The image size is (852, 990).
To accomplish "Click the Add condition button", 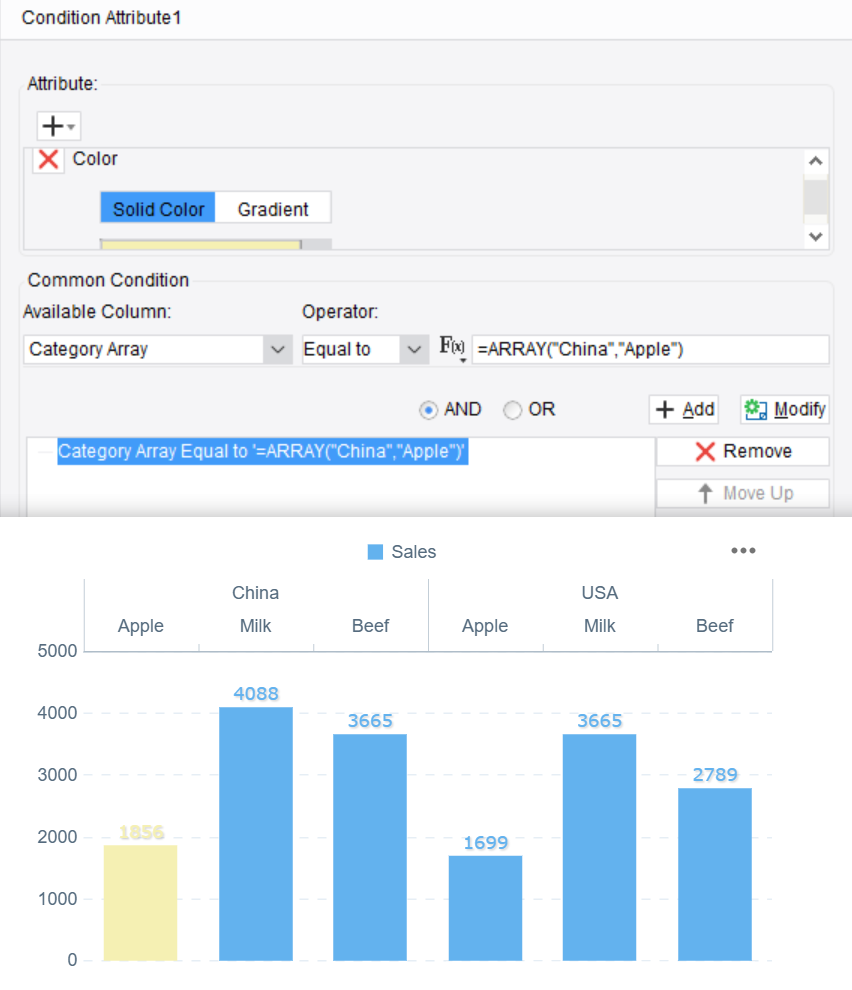I will [684, 409].
